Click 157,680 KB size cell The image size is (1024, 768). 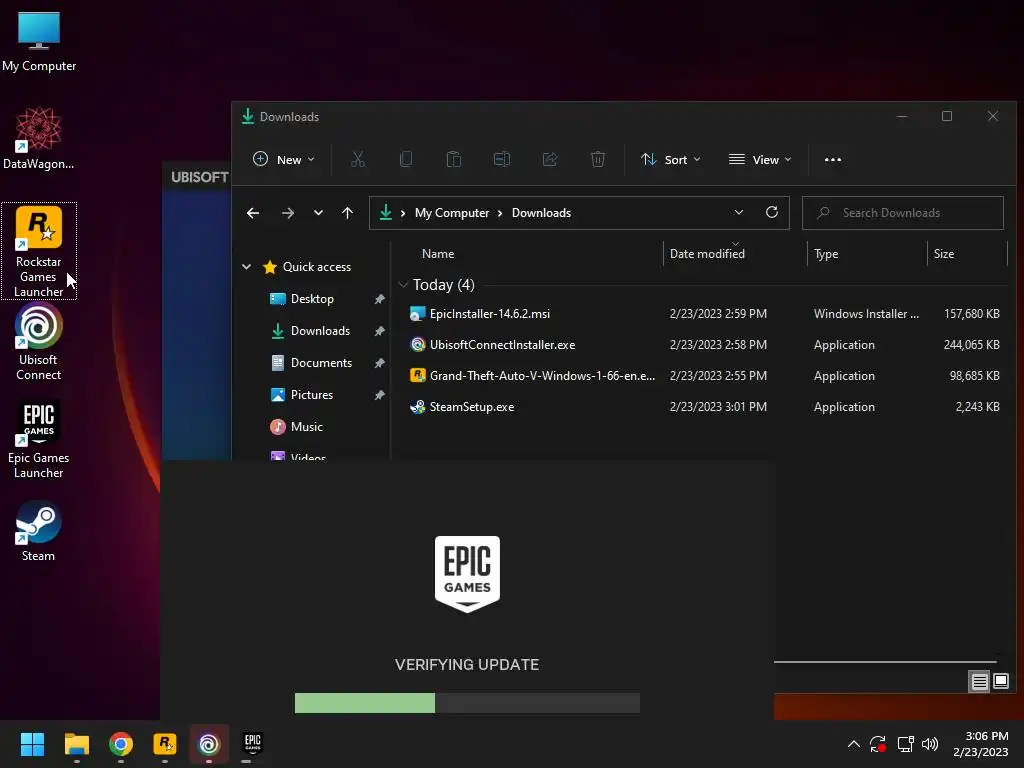tap(971, 313)
